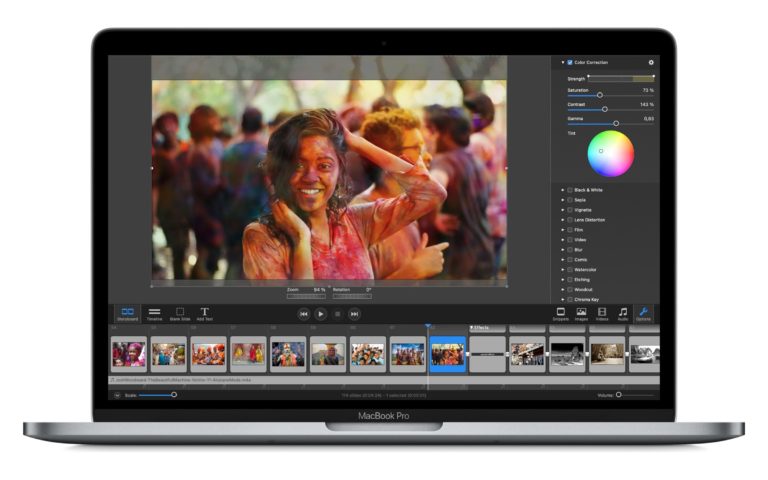Enable the Vignette effect checkbox

pos(570,210)
